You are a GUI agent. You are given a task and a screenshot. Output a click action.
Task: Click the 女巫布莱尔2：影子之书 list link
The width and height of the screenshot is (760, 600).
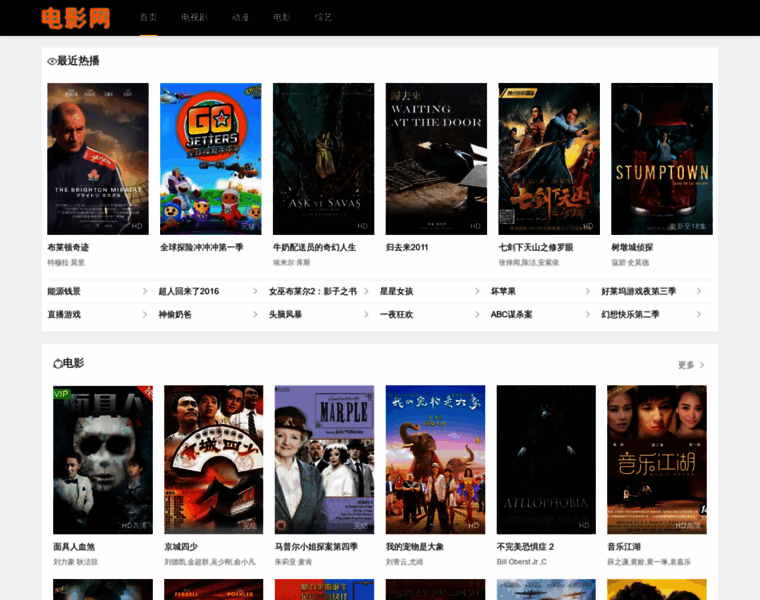[x=313, y=291]
